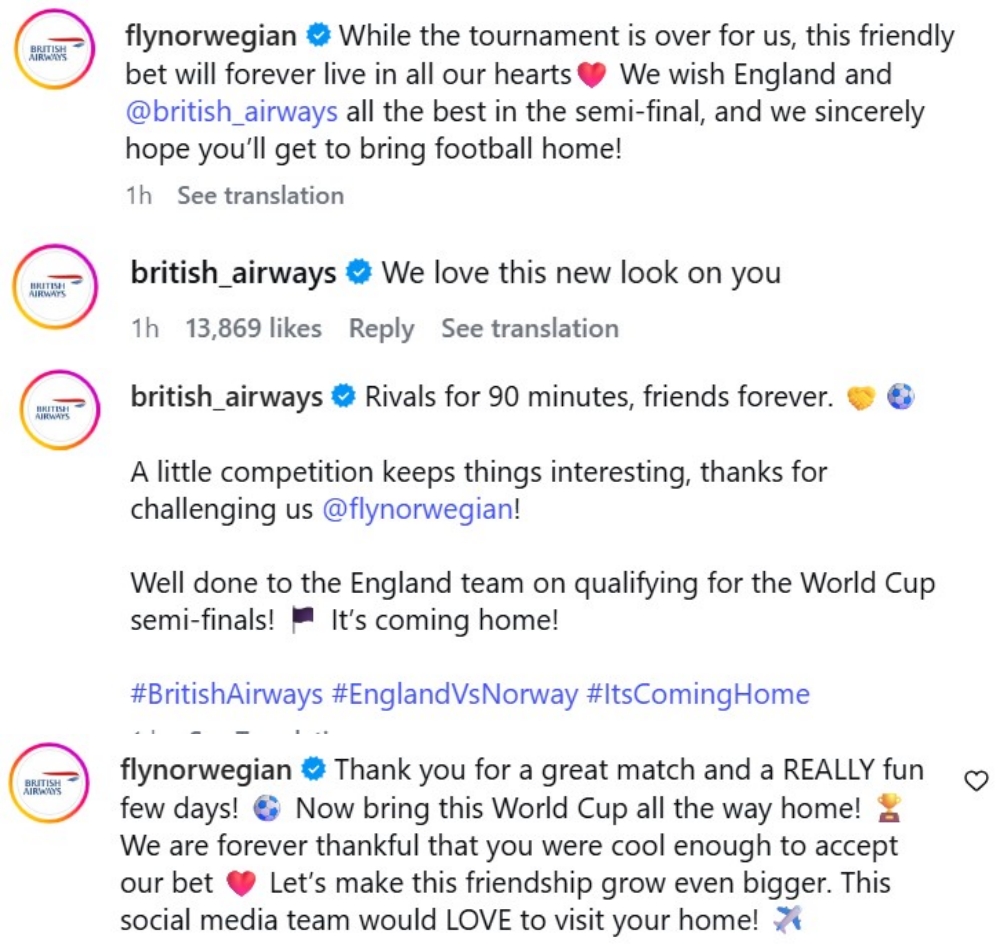See translation of first flynorwegian comment

pos(260,195)
